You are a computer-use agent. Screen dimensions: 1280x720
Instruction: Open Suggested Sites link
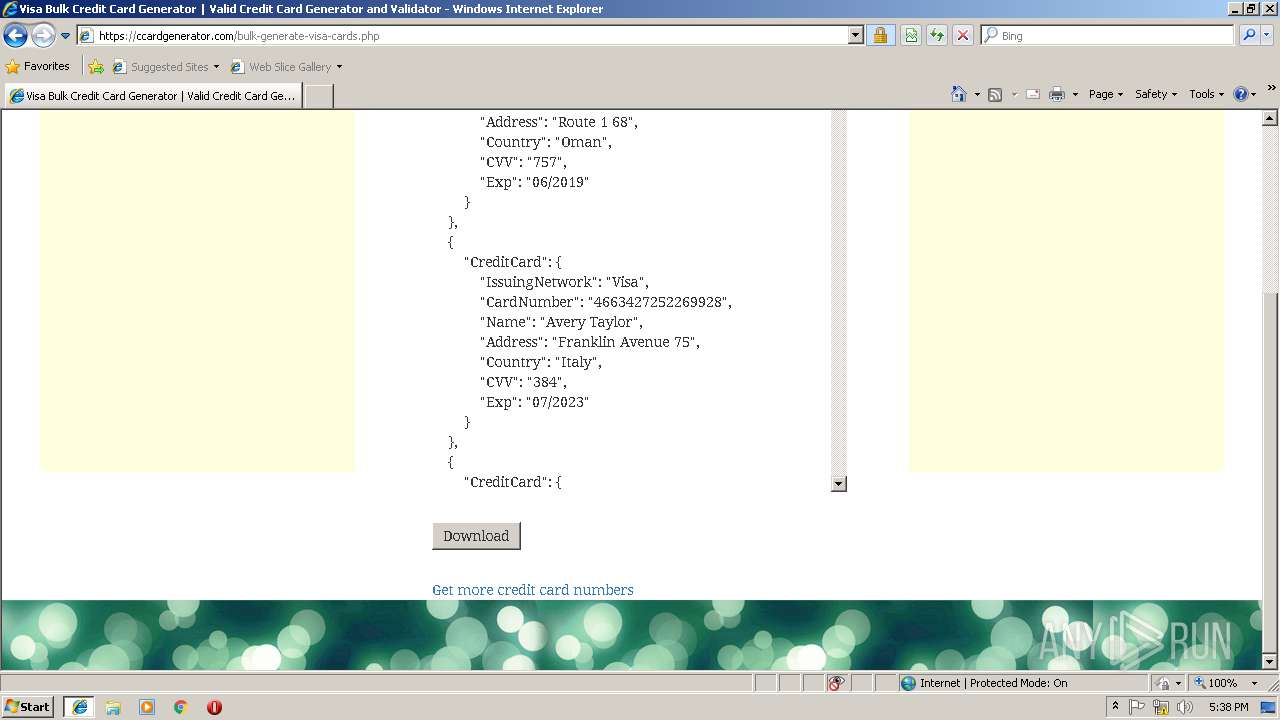(x=165, y=67)
